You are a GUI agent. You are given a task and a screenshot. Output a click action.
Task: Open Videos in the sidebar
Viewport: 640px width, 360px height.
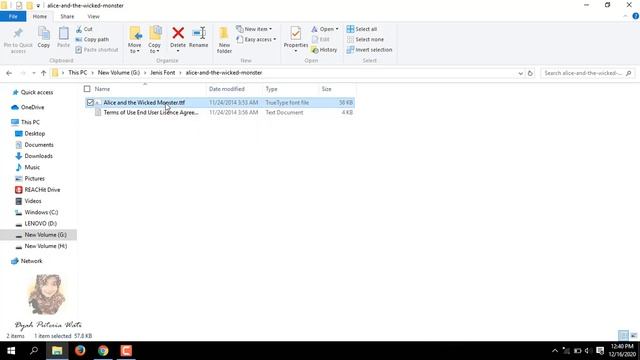(x=33, y=201)
